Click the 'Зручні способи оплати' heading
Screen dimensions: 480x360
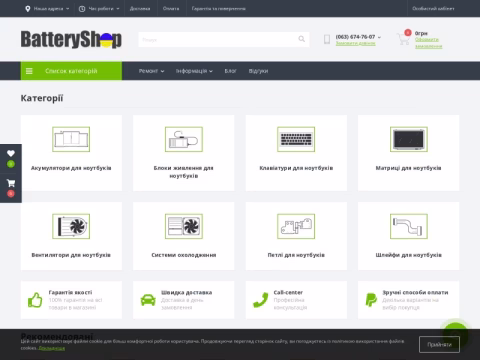415,292
